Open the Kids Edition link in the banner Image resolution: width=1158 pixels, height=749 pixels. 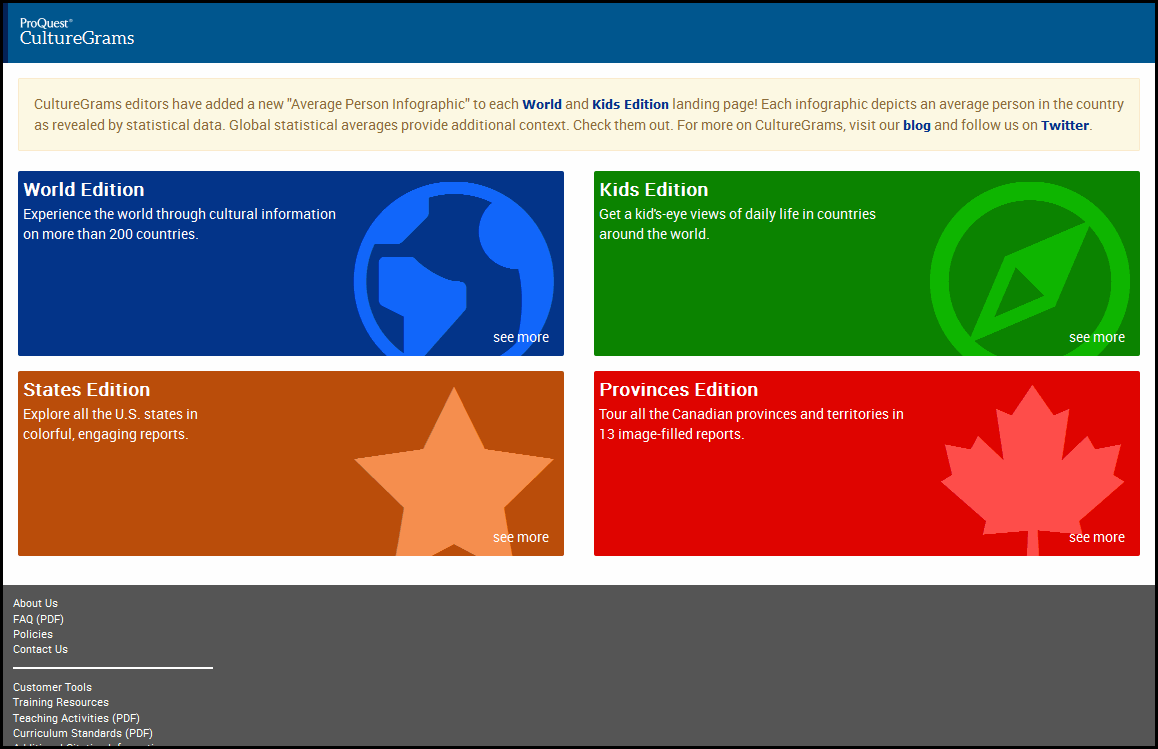630,104
